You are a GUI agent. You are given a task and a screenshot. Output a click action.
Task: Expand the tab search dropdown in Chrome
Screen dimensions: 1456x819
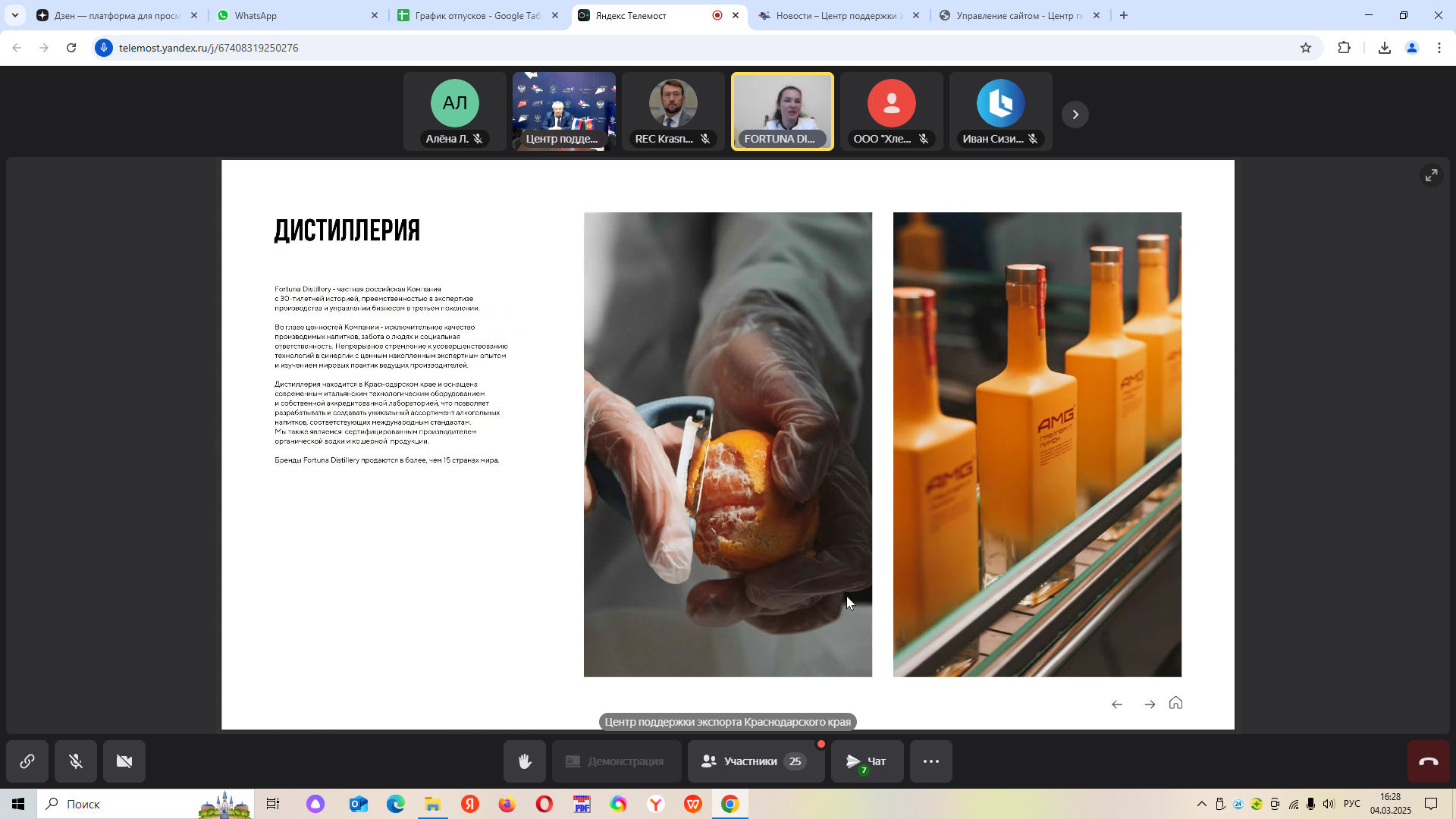tap(14, 15)
